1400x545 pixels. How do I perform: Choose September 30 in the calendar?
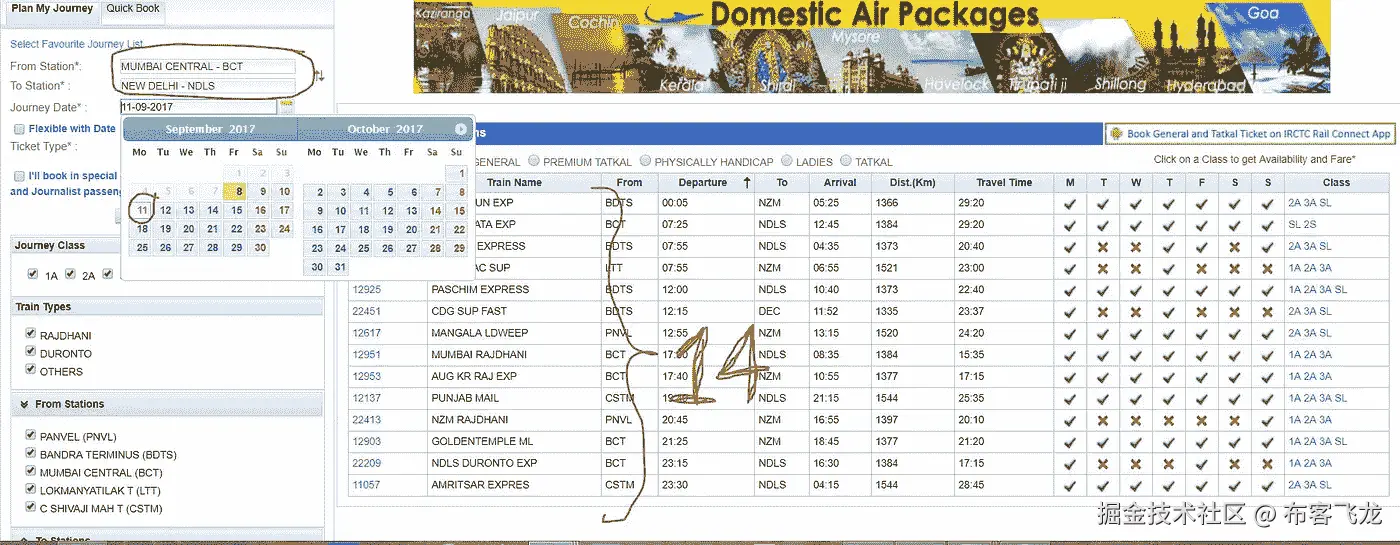[261, 248]
